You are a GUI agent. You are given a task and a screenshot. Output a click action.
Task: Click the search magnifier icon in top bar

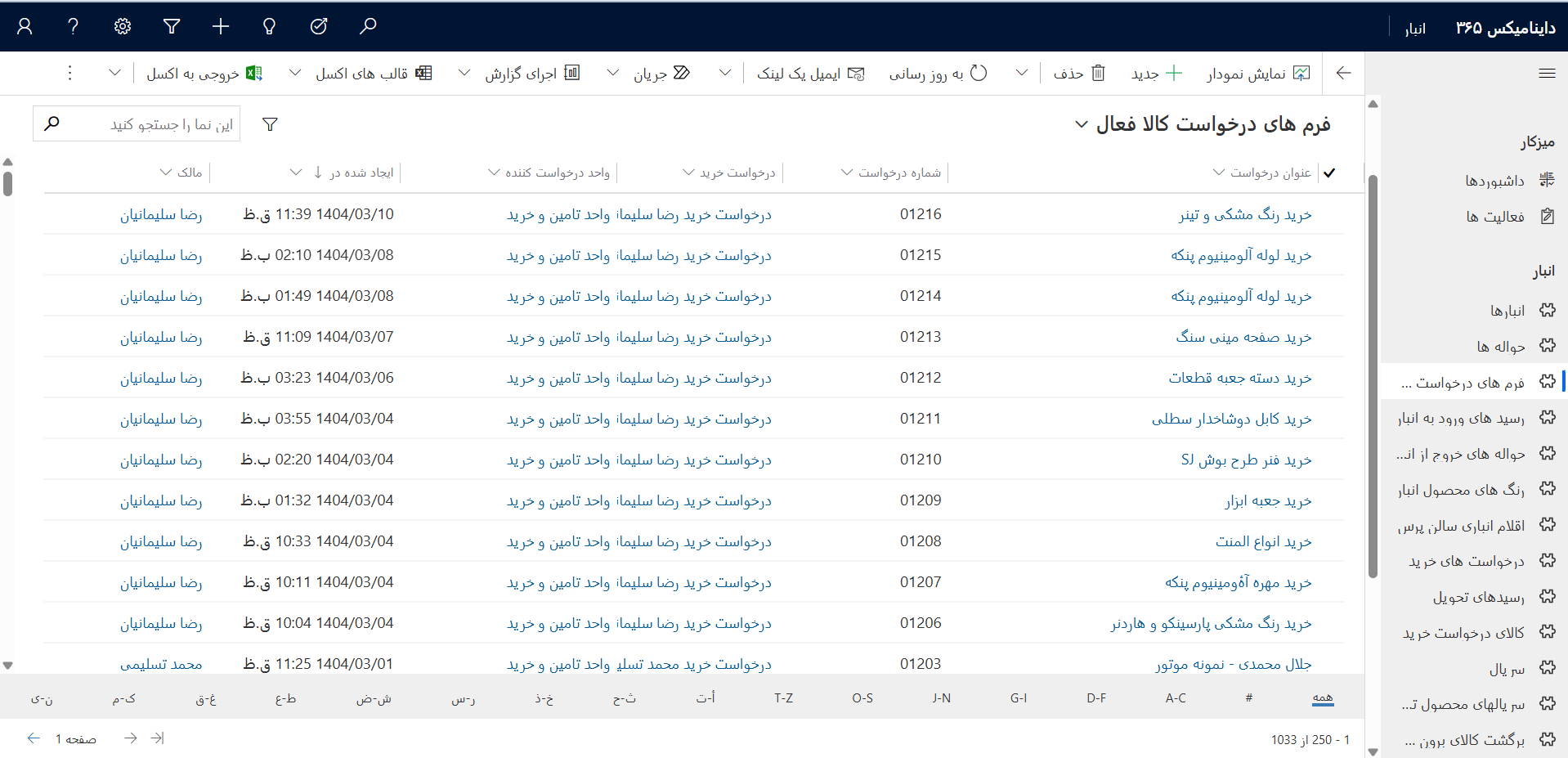coord(368,26)
